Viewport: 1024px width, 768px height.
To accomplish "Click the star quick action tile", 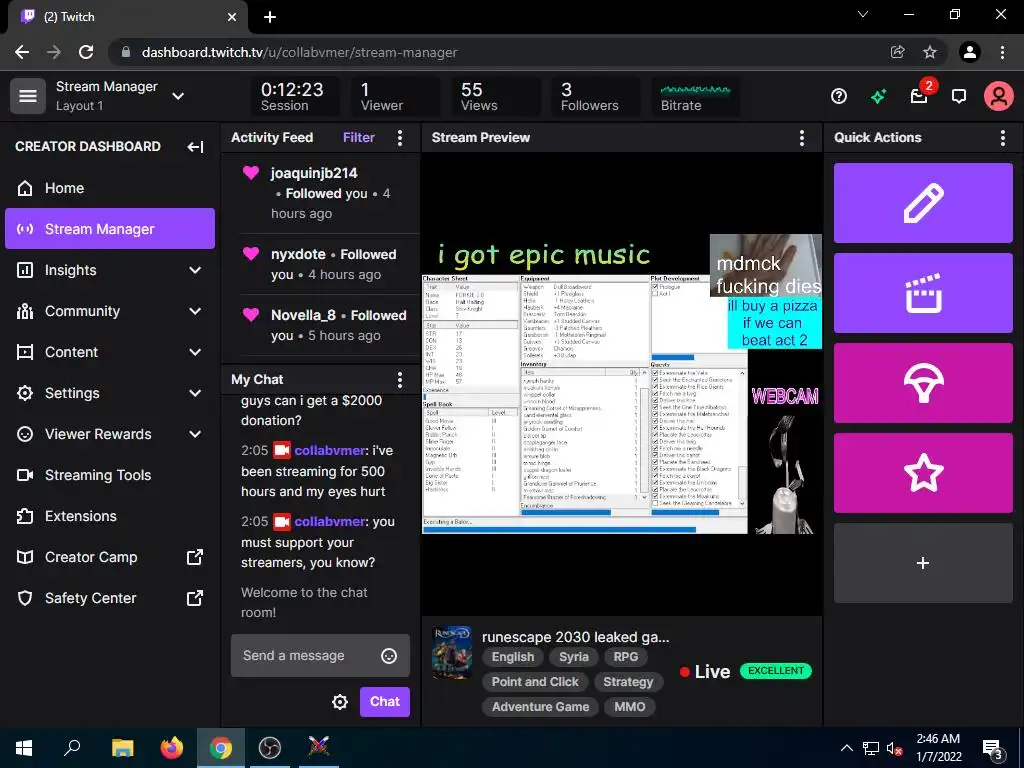I will pos(923,473).
